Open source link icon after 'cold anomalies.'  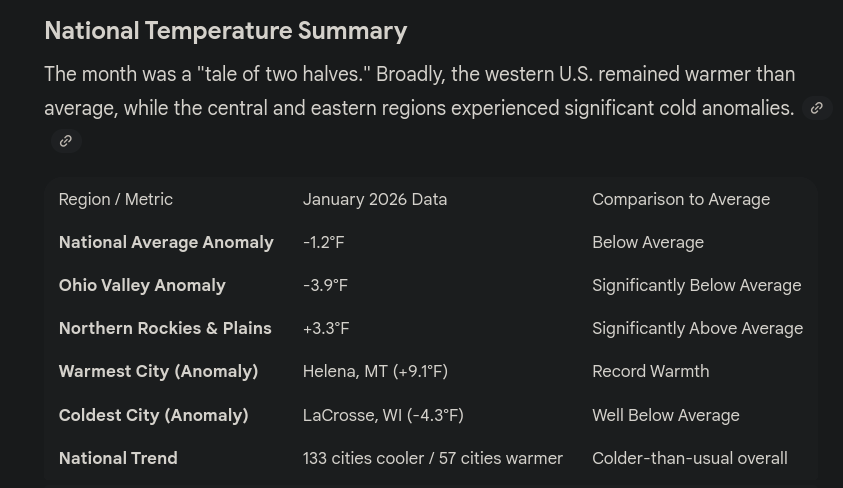[x=817, y=108]
